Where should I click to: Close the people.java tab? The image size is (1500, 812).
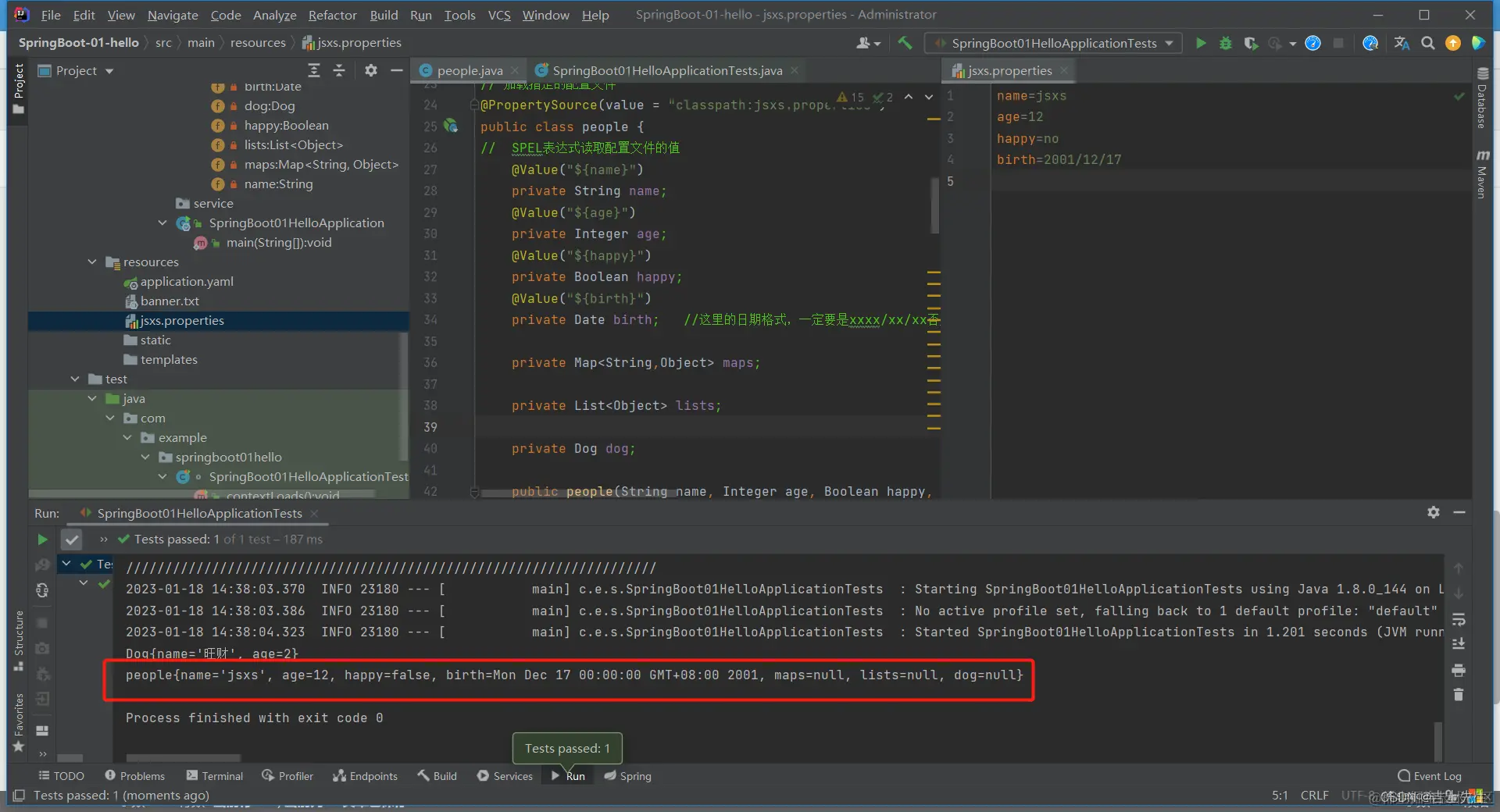(514, 70)
